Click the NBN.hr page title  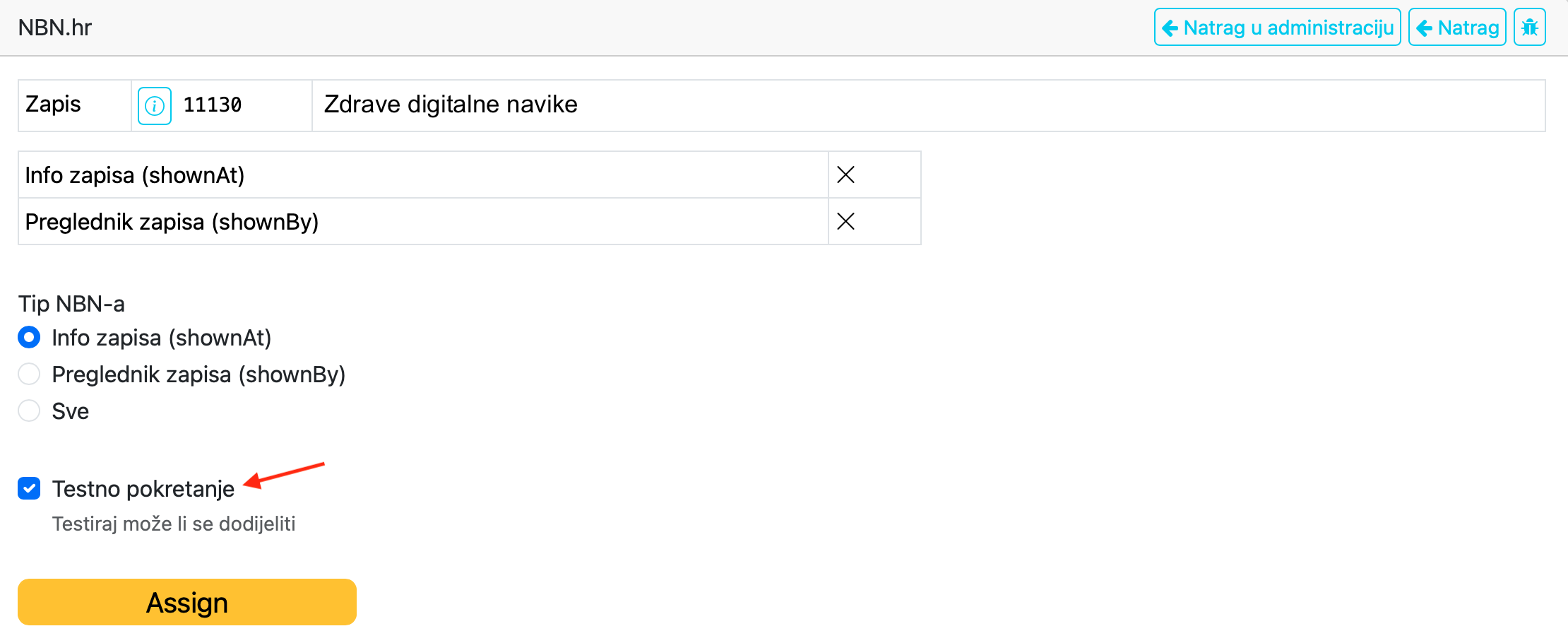pos(55,27)
